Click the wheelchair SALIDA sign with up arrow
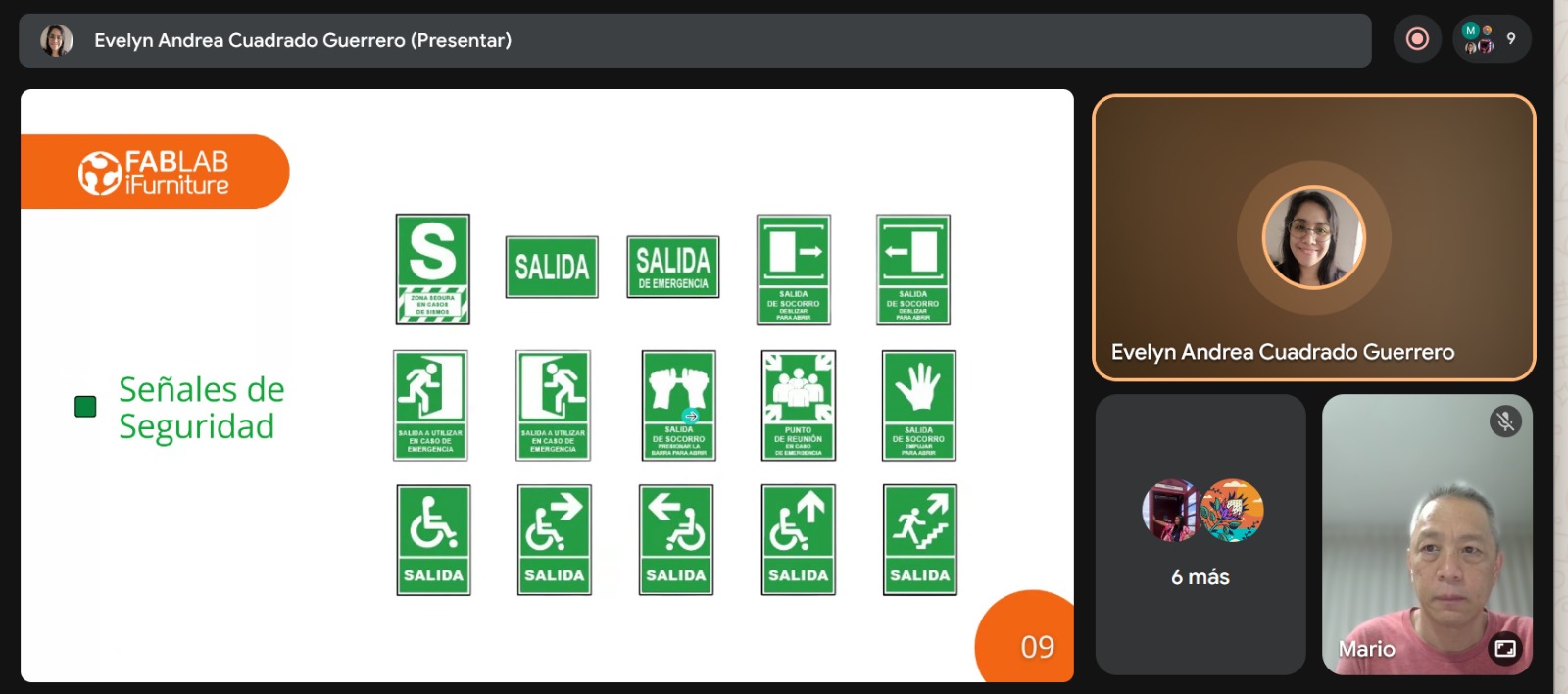 (799, 539)
